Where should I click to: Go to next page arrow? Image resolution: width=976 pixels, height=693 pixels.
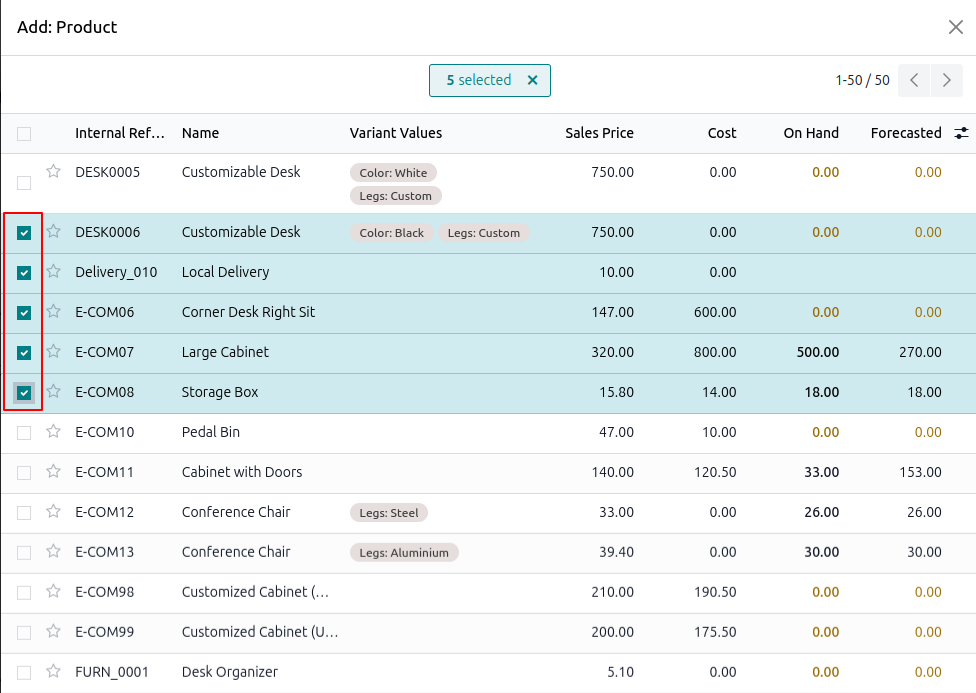pos(946,80)
